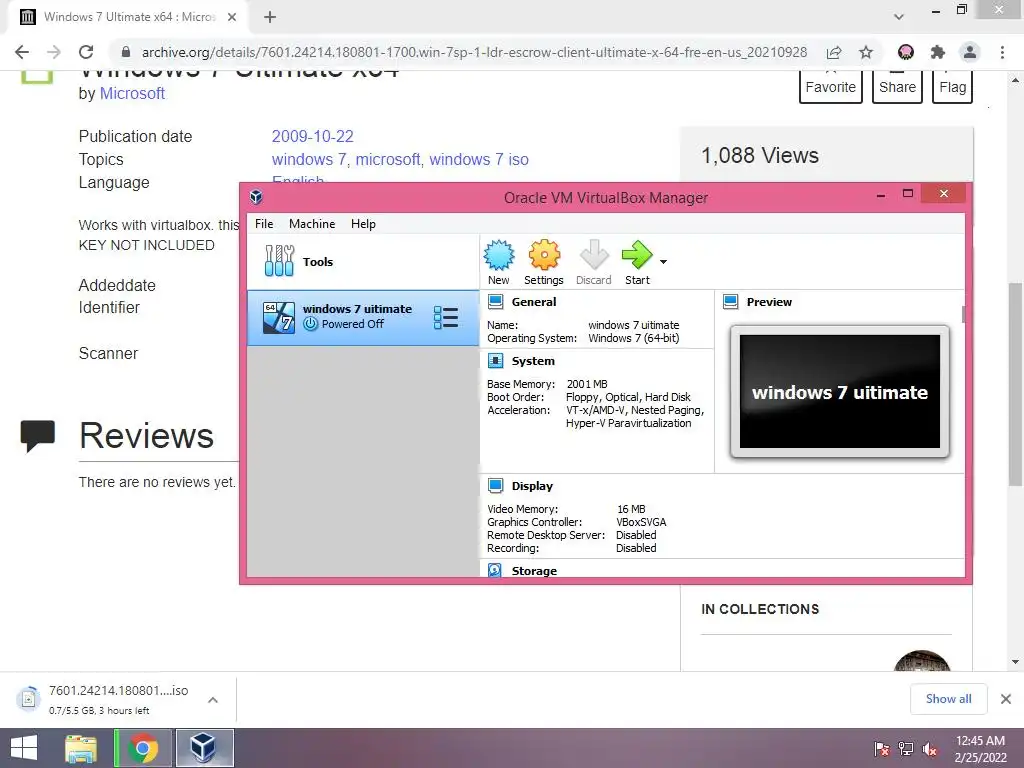The image size is (1024, 768).
Task: Click the Display section monitor icon
Action: click(x=496, y=486)
